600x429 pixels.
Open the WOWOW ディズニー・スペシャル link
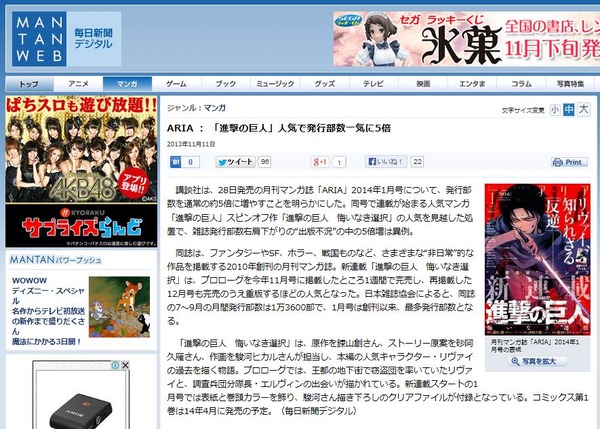(x=48, y=311)
